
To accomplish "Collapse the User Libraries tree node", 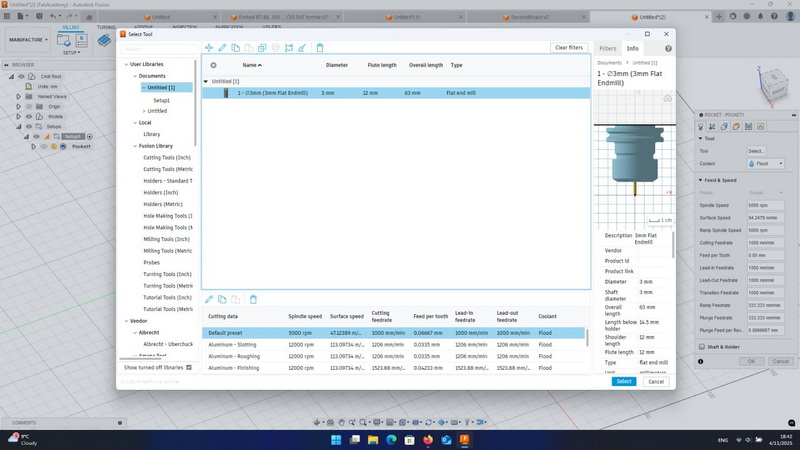I will pyautogui.click(x=127, y=64).
